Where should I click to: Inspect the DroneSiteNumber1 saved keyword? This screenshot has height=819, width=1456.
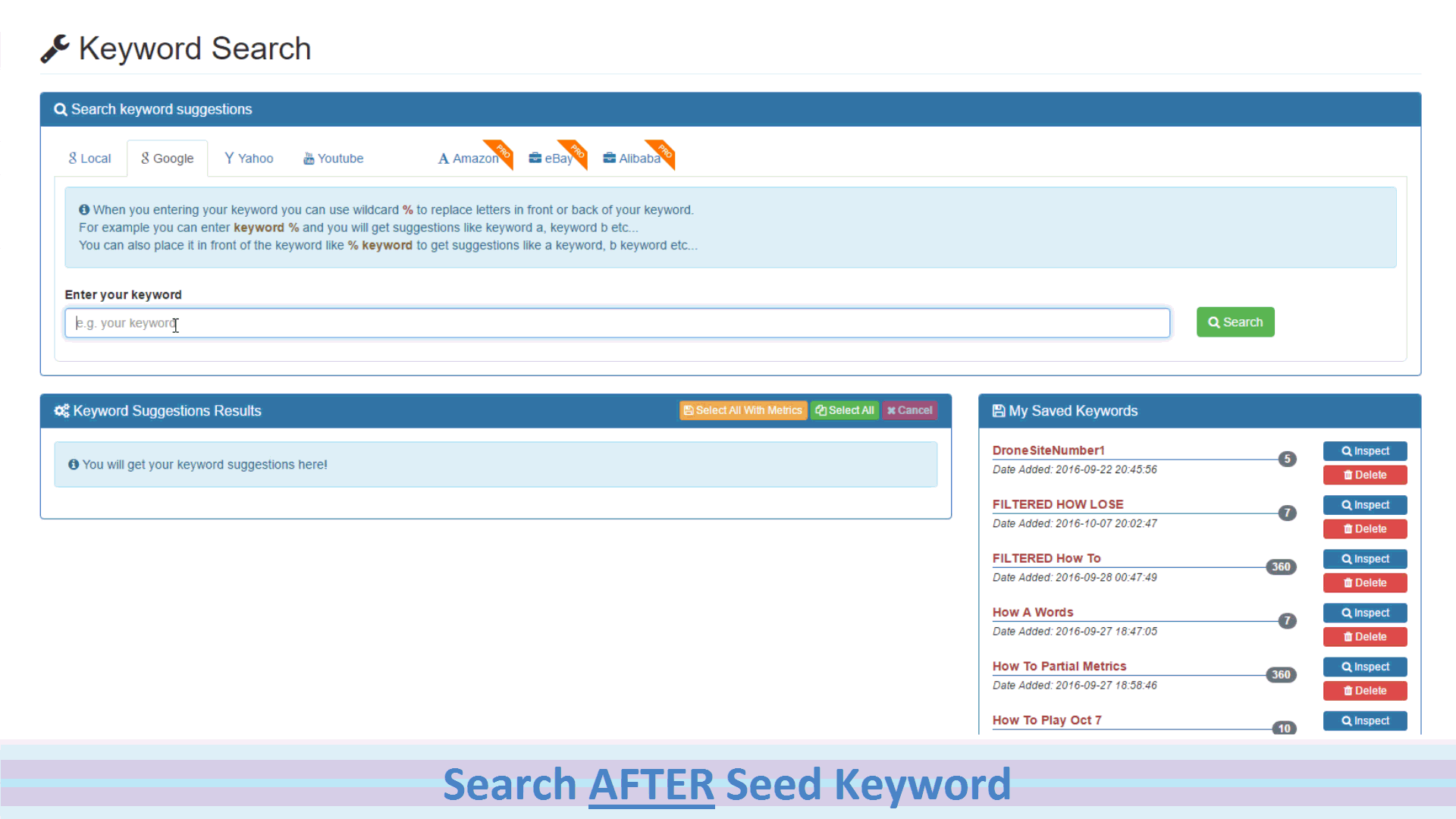tap(1365, 451)
